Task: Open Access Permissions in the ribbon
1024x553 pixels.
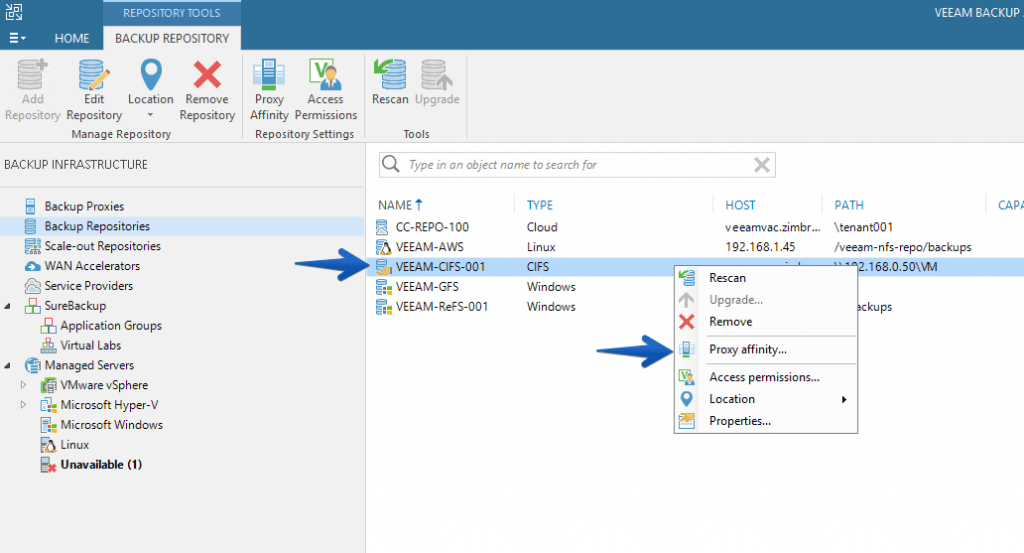Action: click(325, 89)
